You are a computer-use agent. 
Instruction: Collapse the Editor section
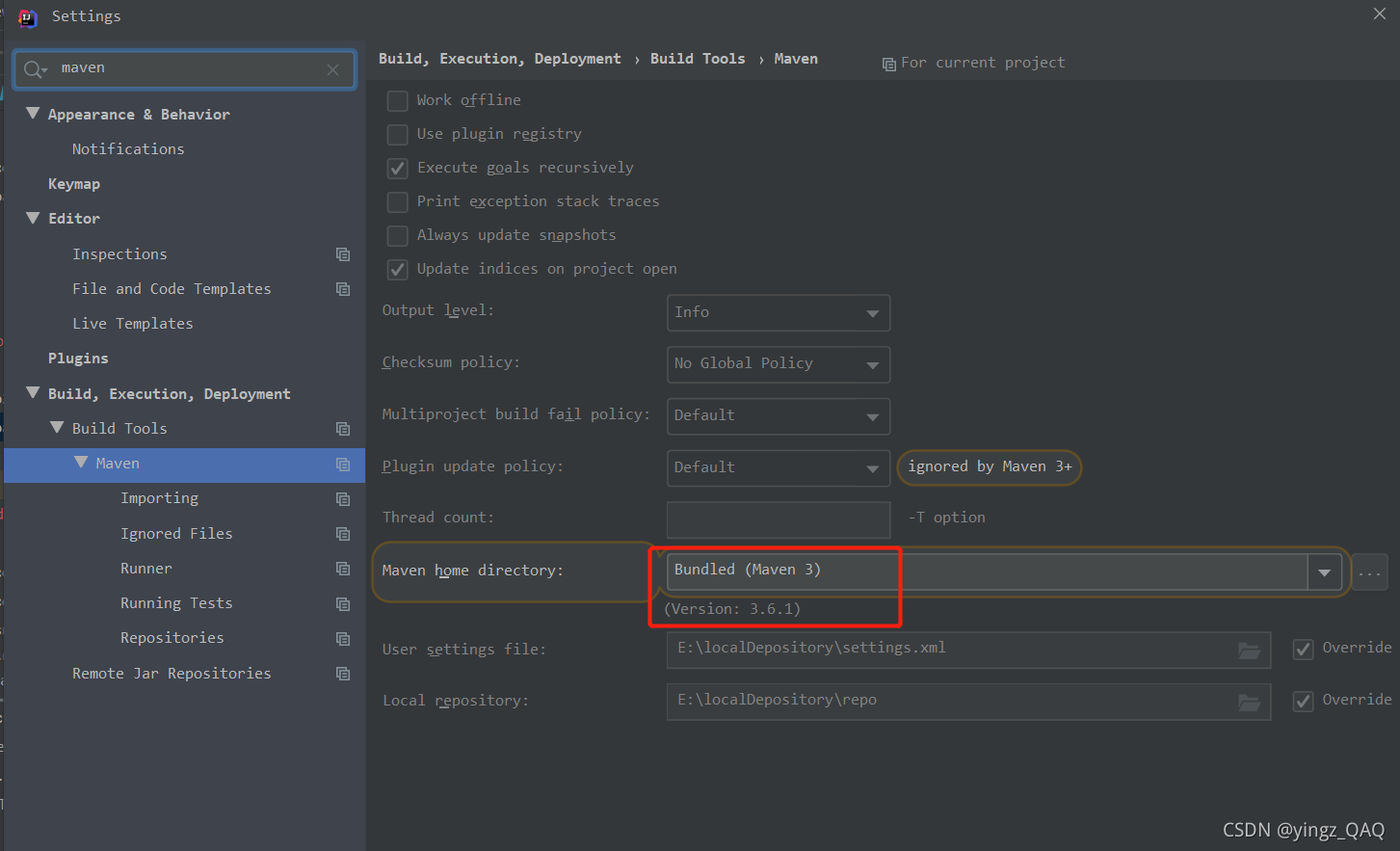coord(33,218)
